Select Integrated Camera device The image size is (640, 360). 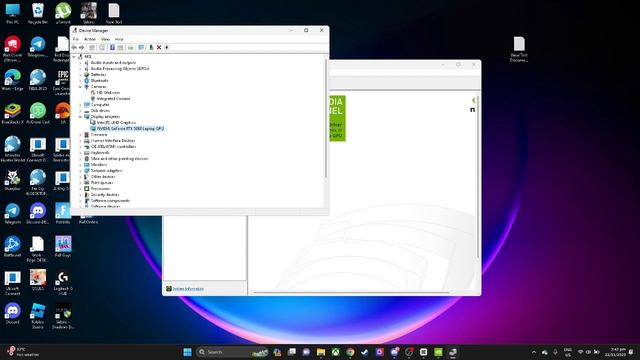(x=113, y=99)
